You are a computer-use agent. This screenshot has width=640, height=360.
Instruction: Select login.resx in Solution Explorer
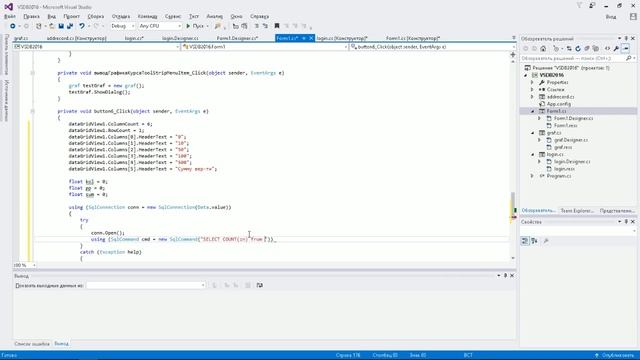click(564, 169)
